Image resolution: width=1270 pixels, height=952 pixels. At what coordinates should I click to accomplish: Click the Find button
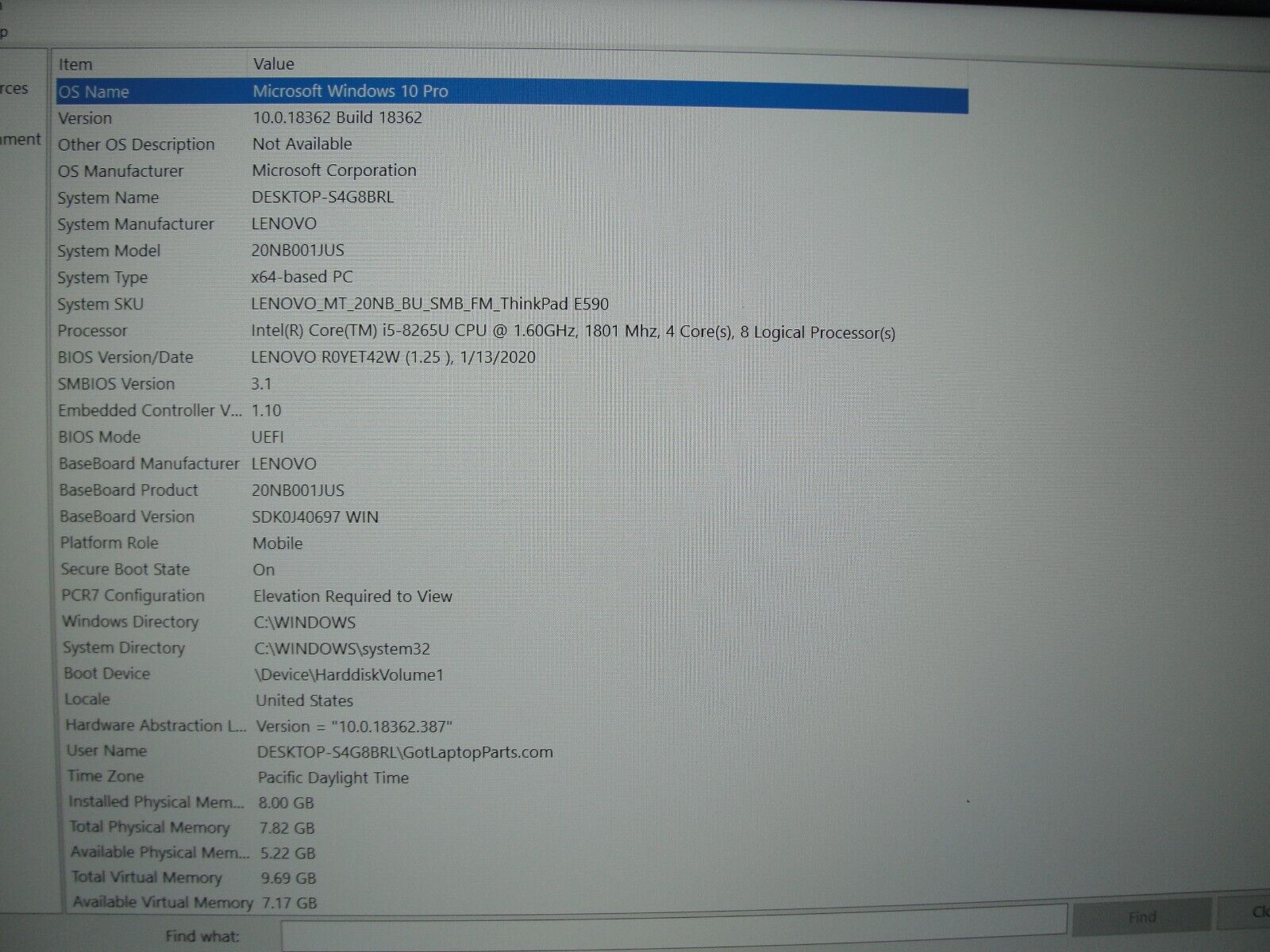coord(1141,917)
